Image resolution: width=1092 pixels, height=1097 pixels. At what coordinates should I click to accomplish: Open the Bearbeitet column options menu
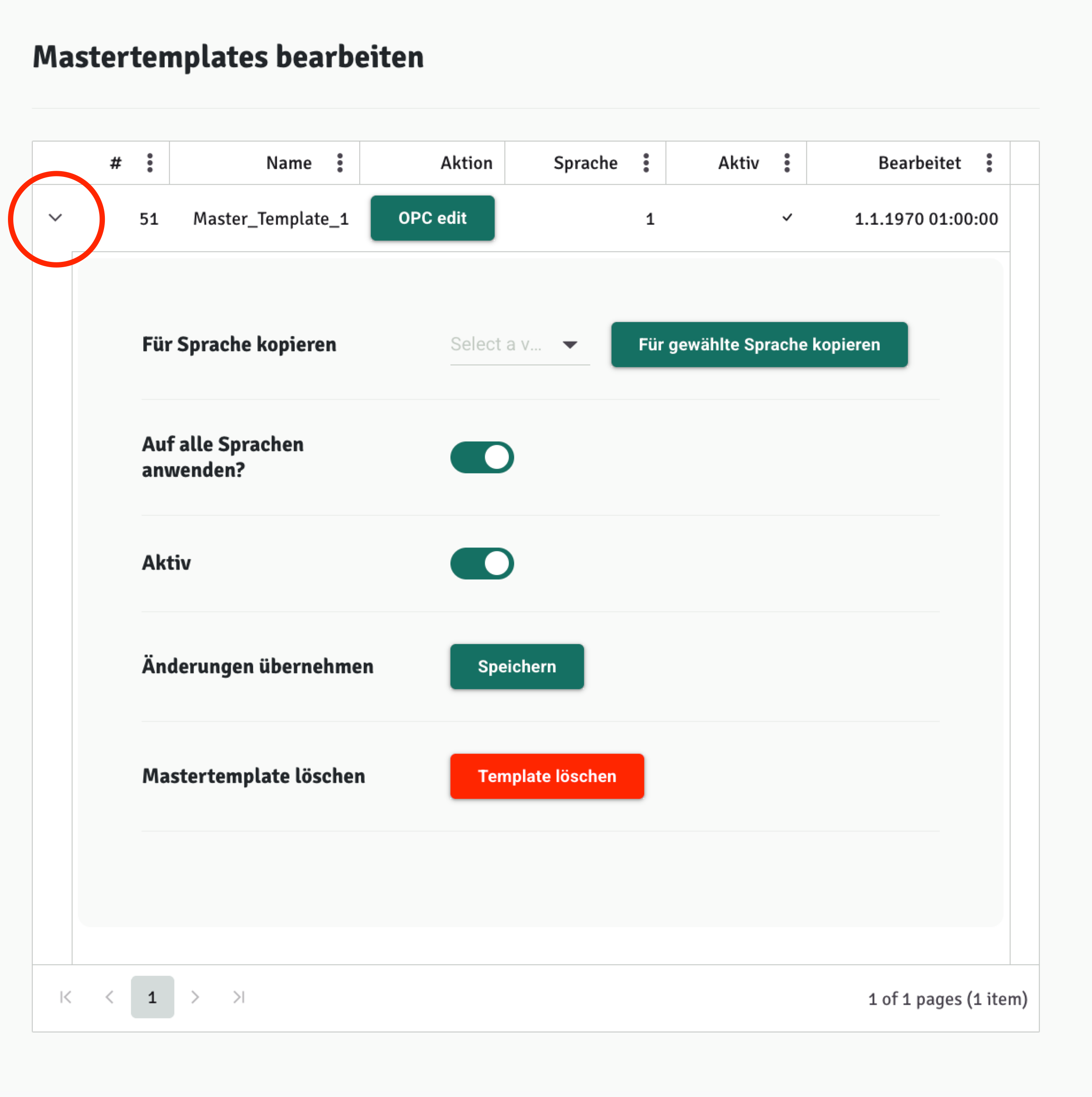[989, 163]
